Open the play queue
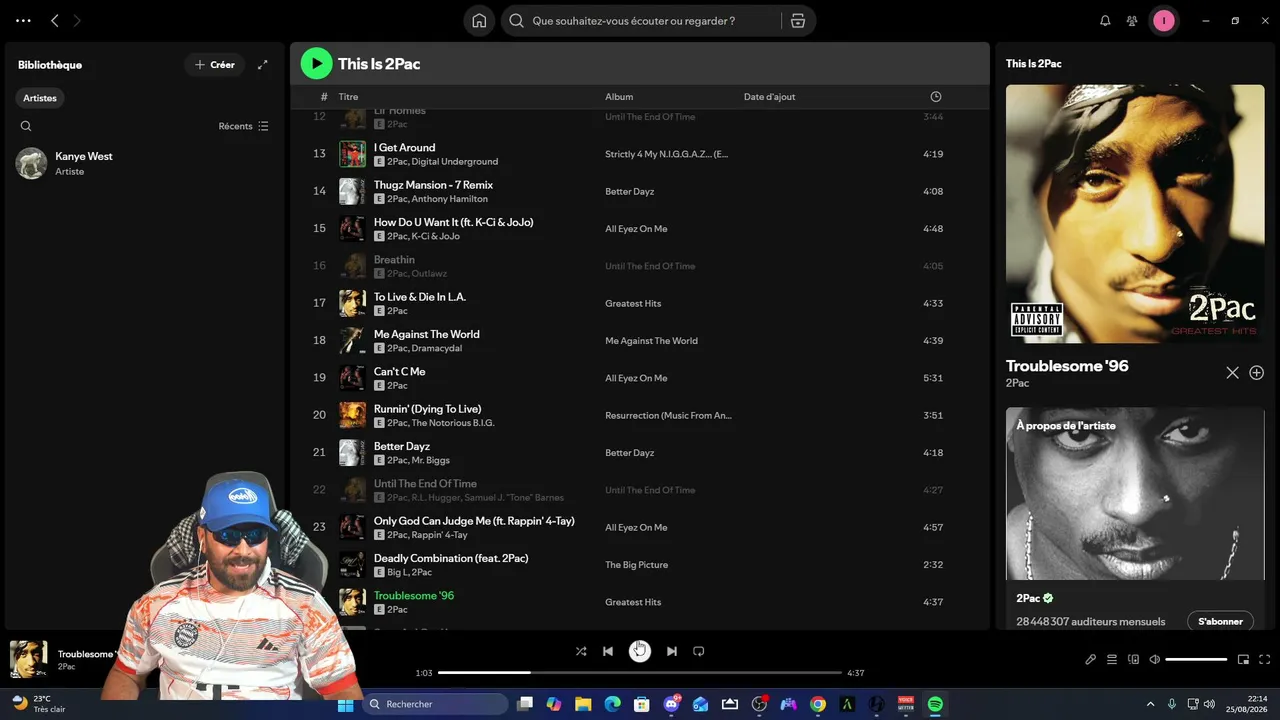 coord(1112,660)
